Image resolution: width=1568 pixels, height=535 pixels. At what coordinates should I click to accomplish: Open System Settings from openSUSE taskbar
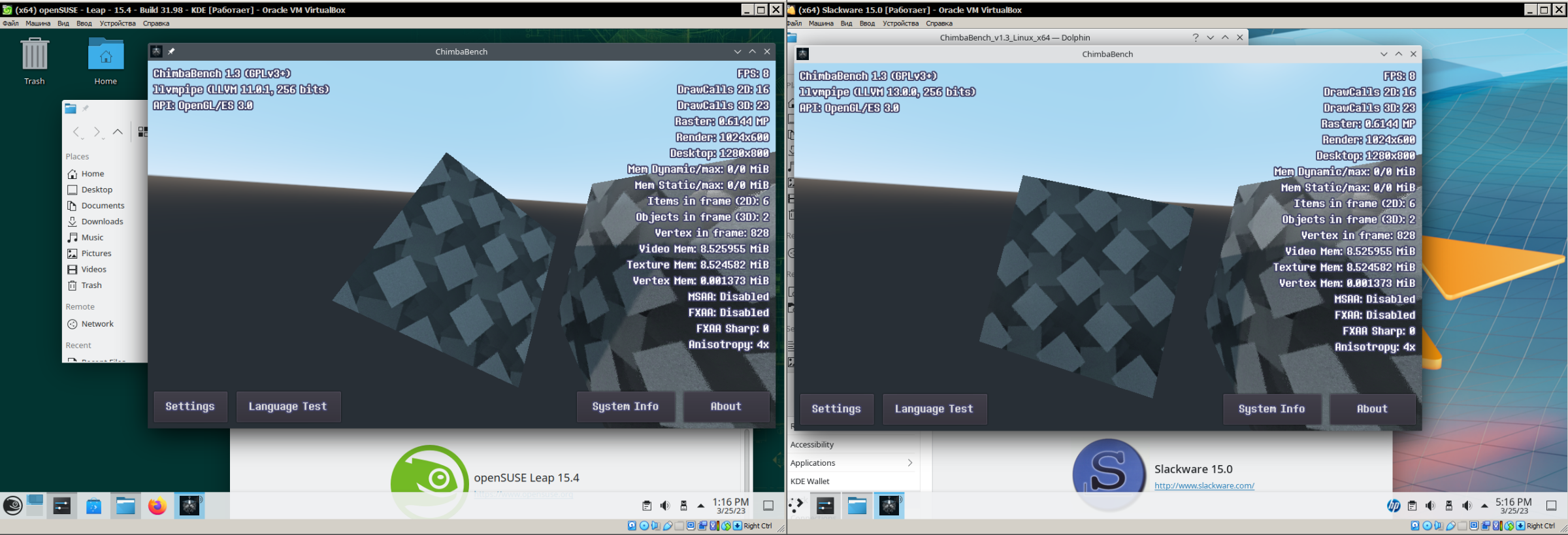tap(62, 506)
